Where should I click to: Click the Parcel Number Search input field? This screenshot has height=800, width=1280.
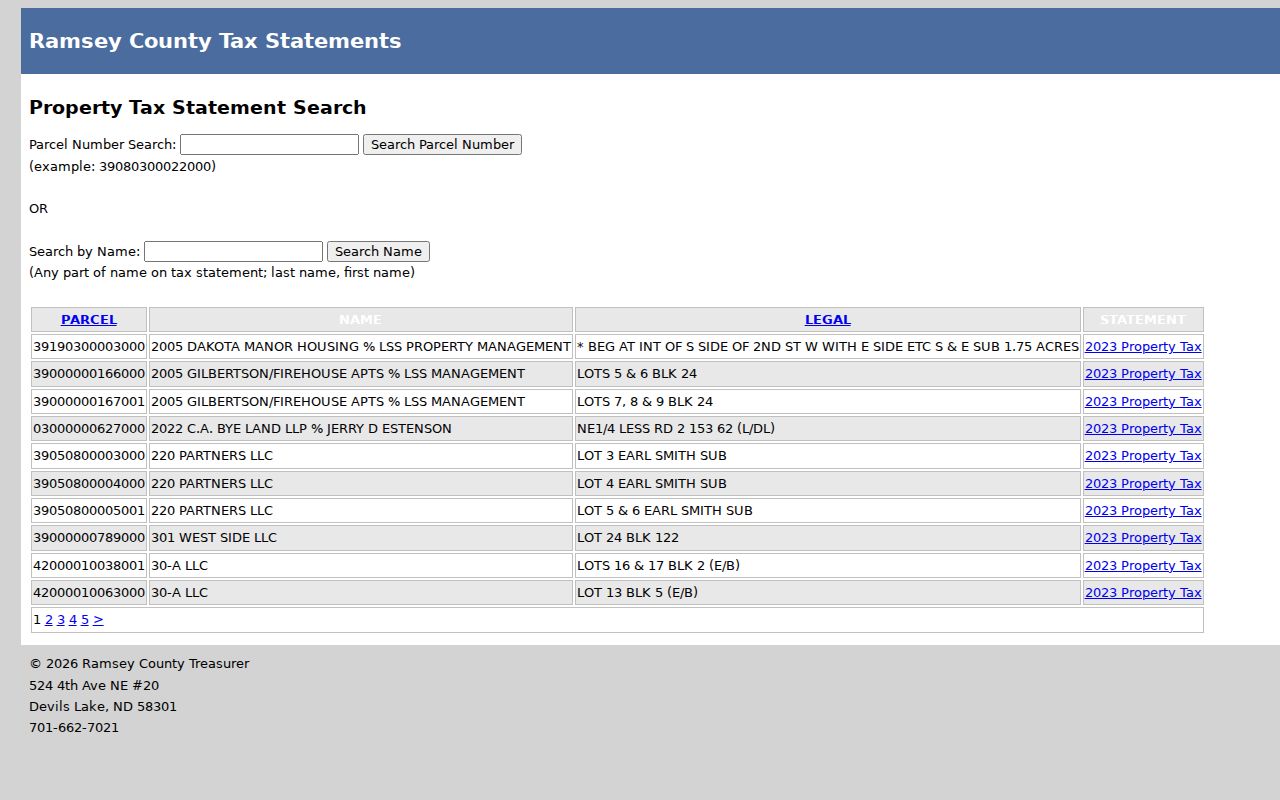click(x=269, y=144)
